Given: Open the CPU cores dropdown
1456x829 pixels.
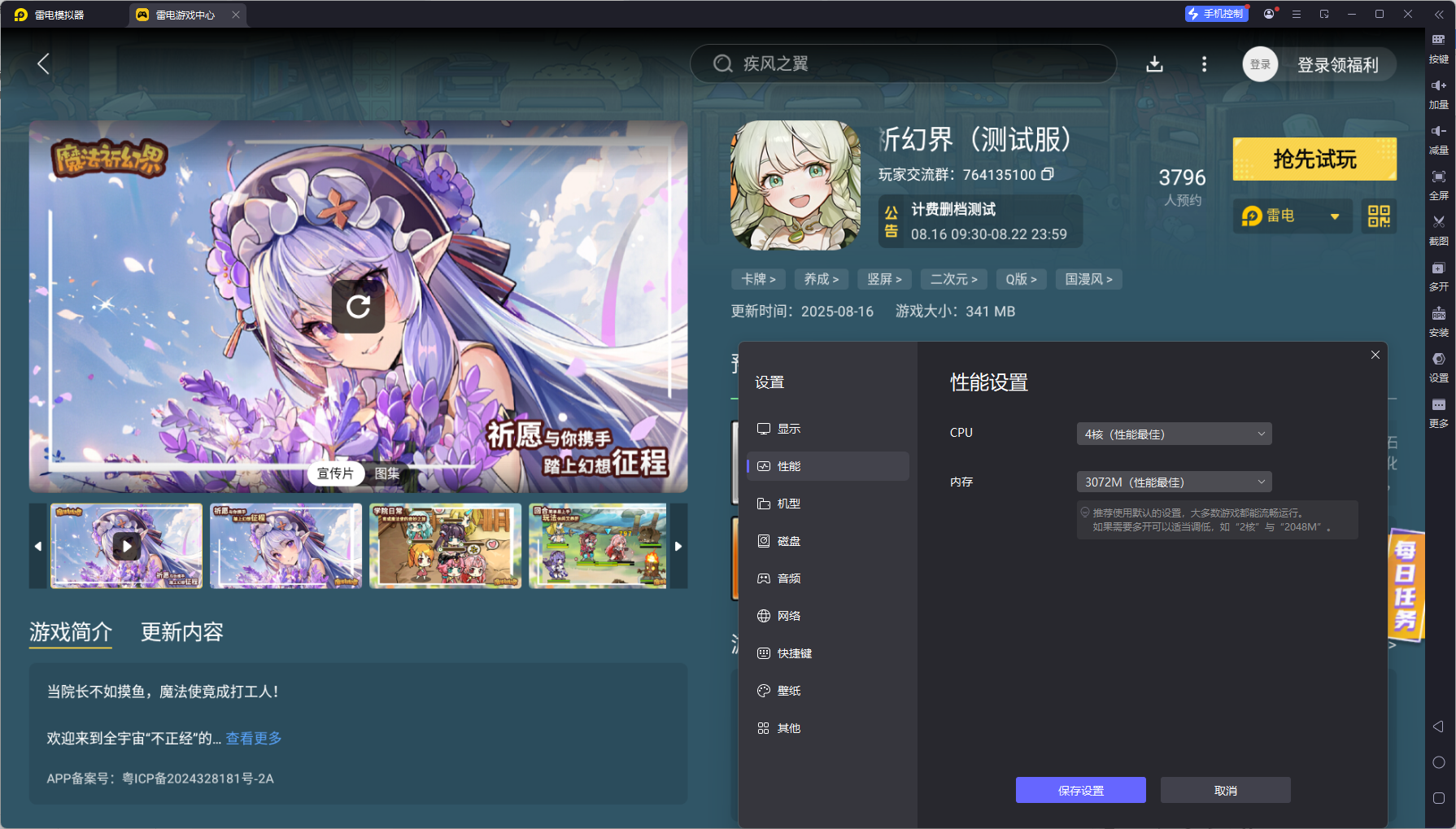Looking at the screenshot, I should pyautogui.click(x=1174, y=434).
